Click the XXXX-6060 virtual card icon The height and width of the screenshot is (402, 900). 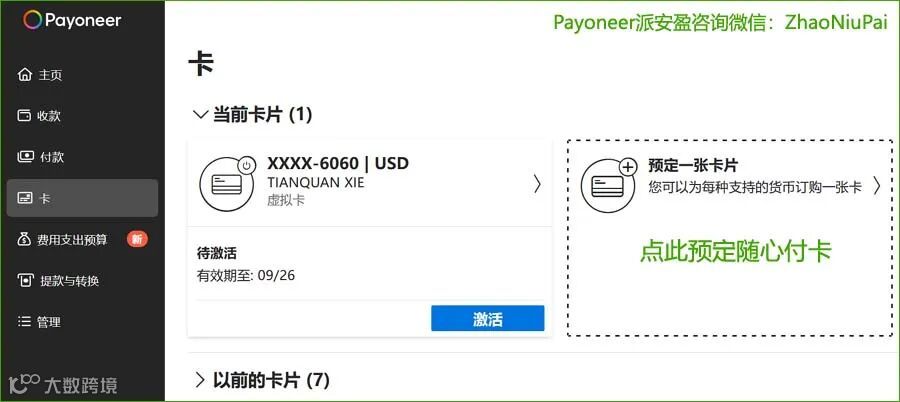click(227, 184)
